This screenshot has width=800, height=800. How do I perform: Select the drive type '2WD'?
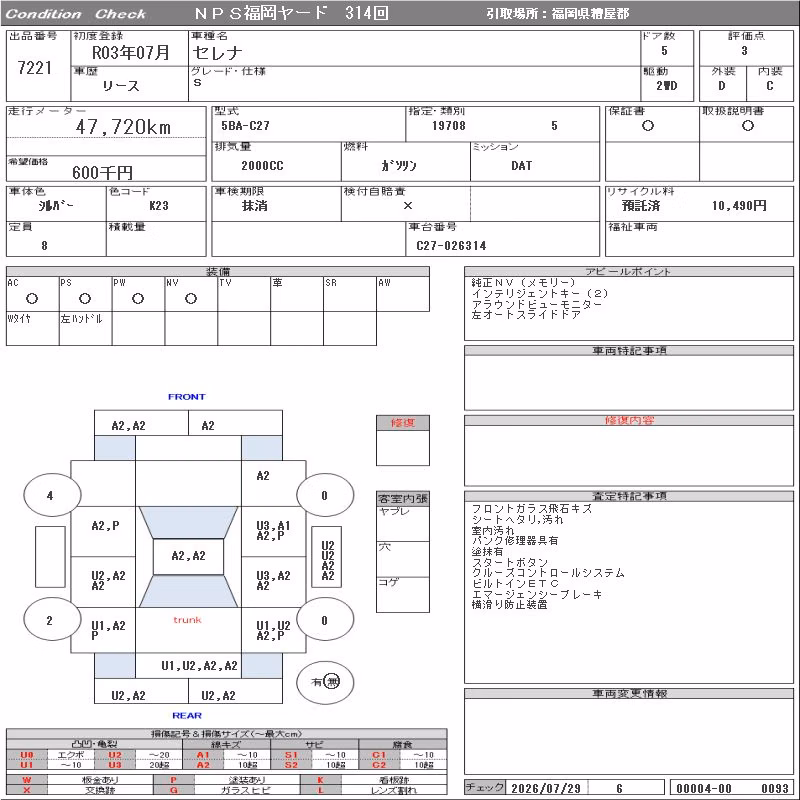666,86
